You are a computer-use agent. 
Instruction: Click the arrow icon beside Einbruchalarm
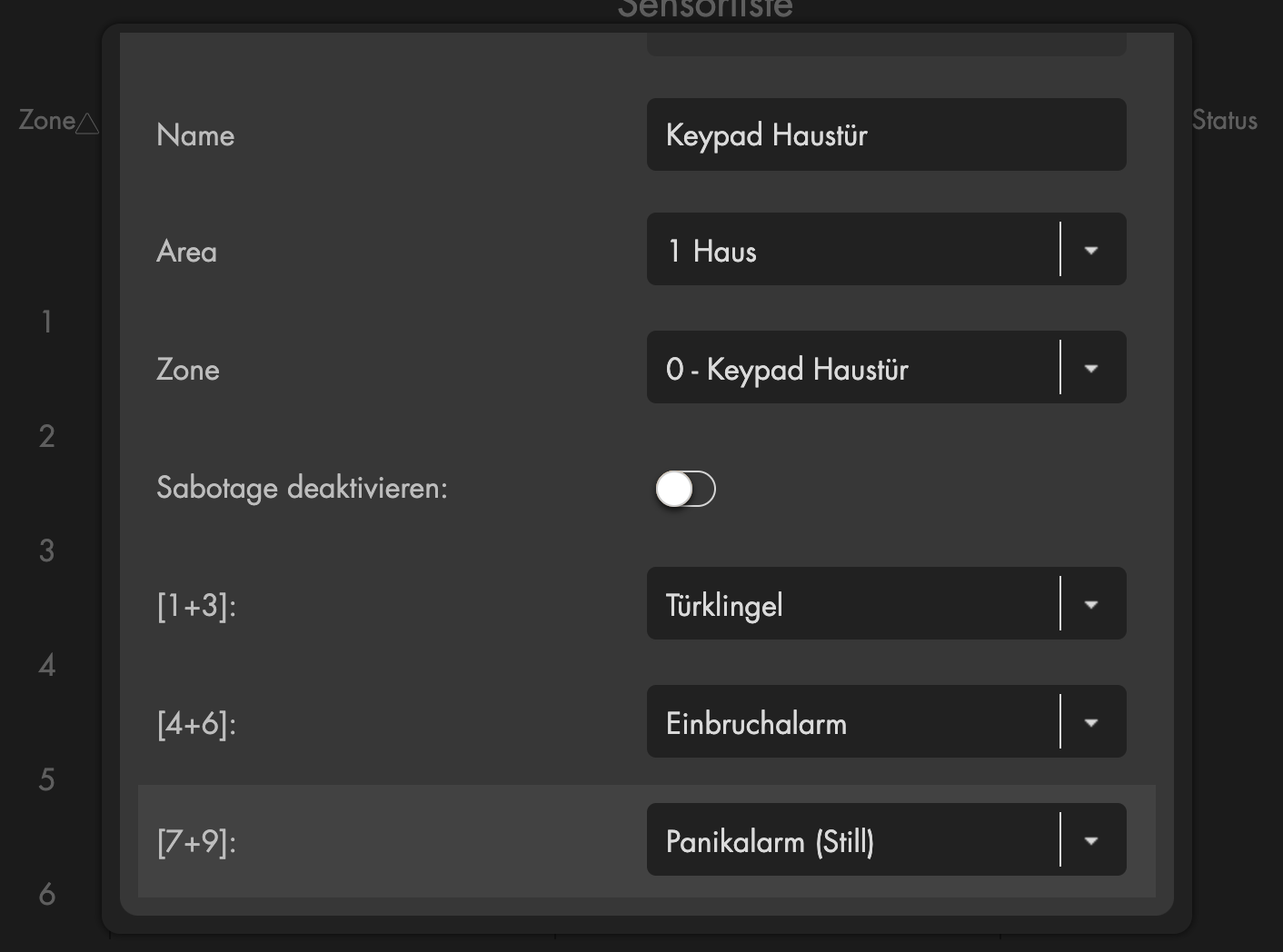1091,722
